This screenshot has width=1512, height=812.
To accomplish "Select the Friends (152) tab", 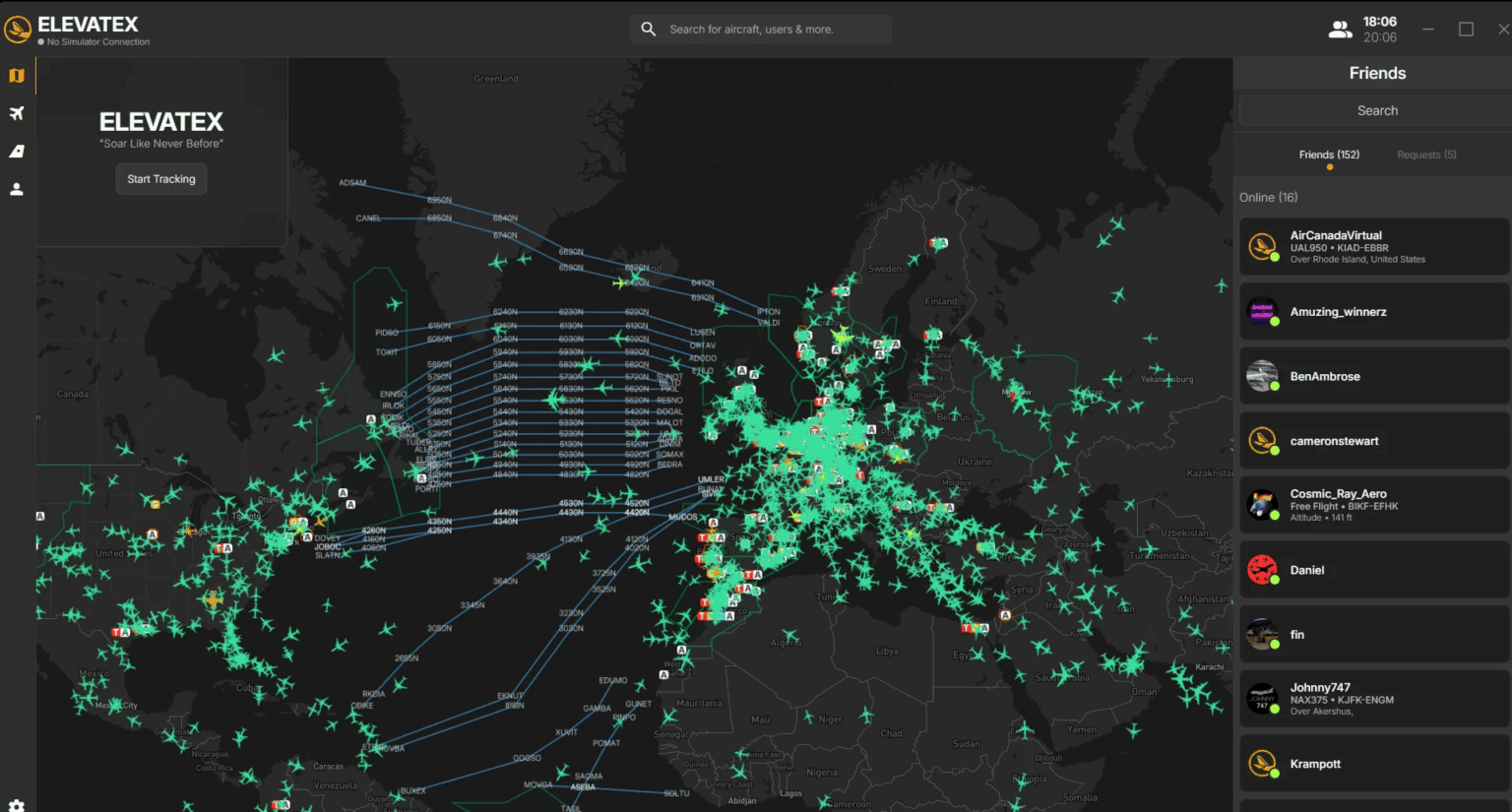I will [1329, 155].
